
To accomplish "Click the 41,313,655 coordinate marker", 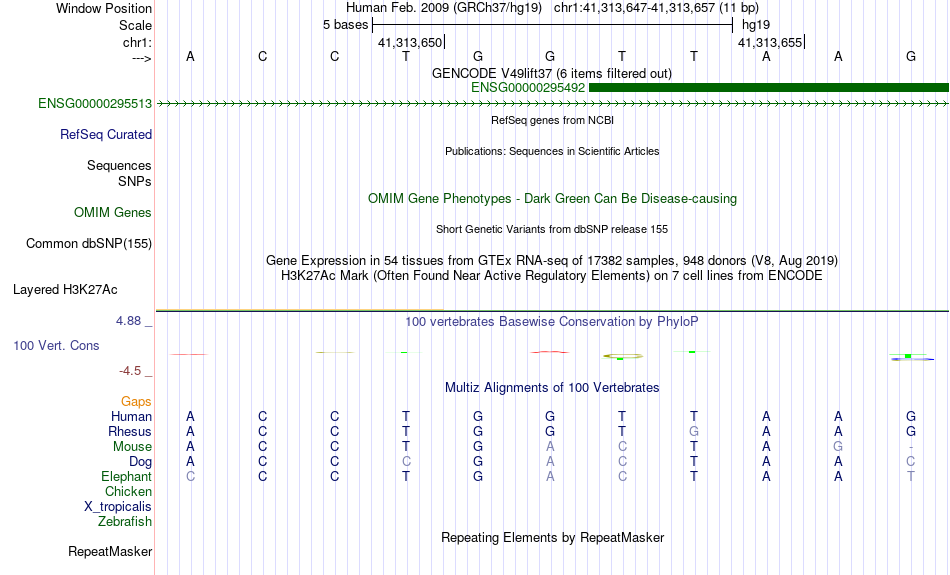I will 769,42.
